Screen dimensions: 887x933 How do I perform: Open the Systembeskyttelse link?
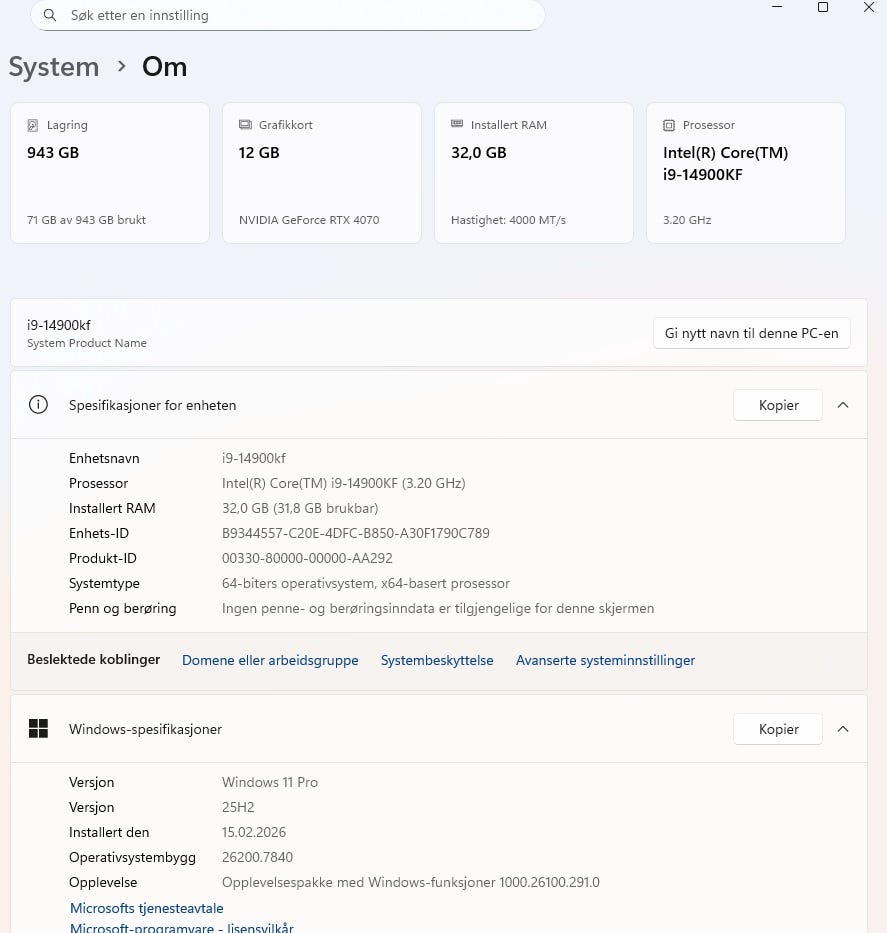pyautogui.click(x=437, y=660)
